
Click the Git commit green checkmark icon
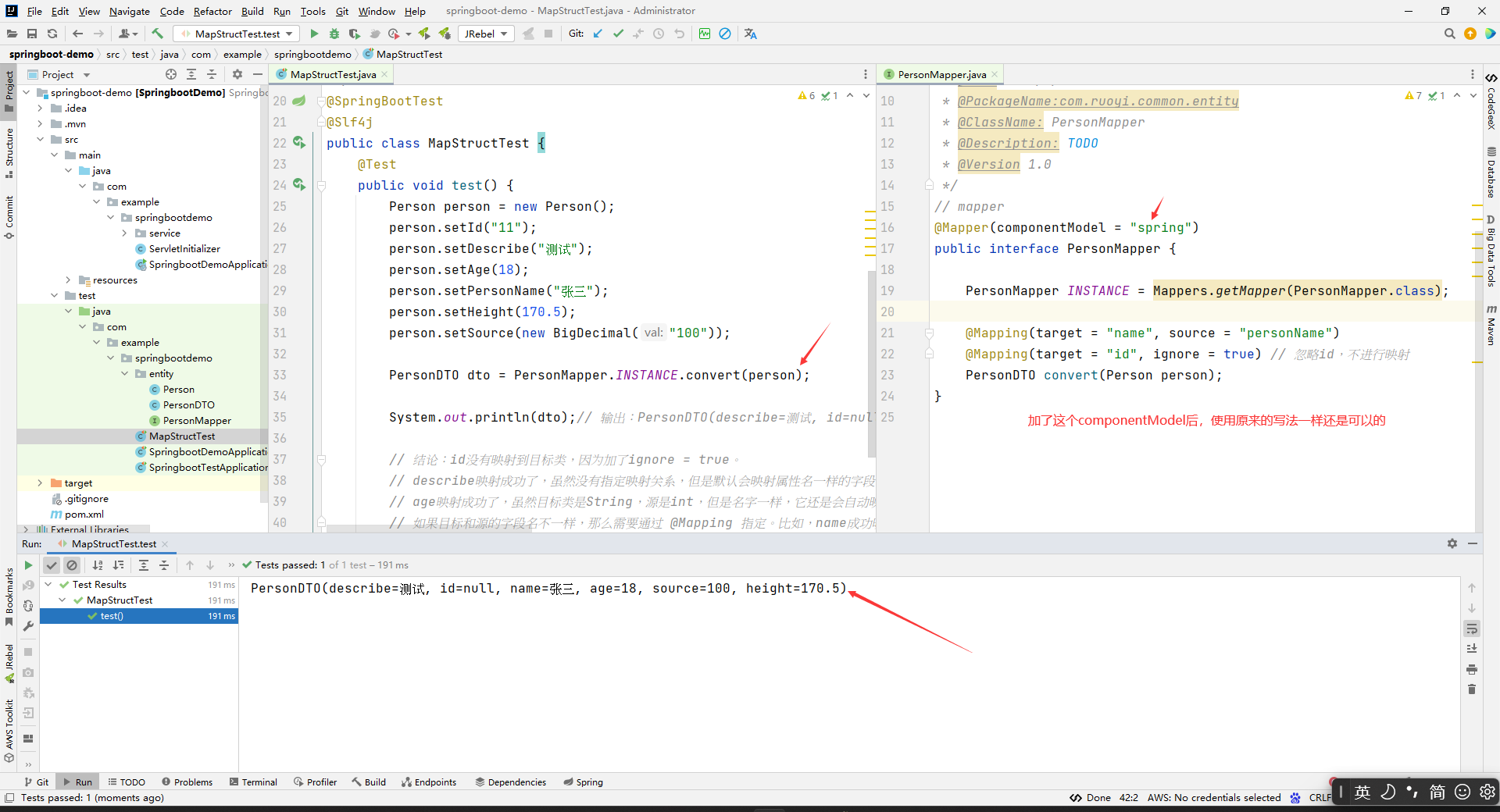tap(618, 34)
